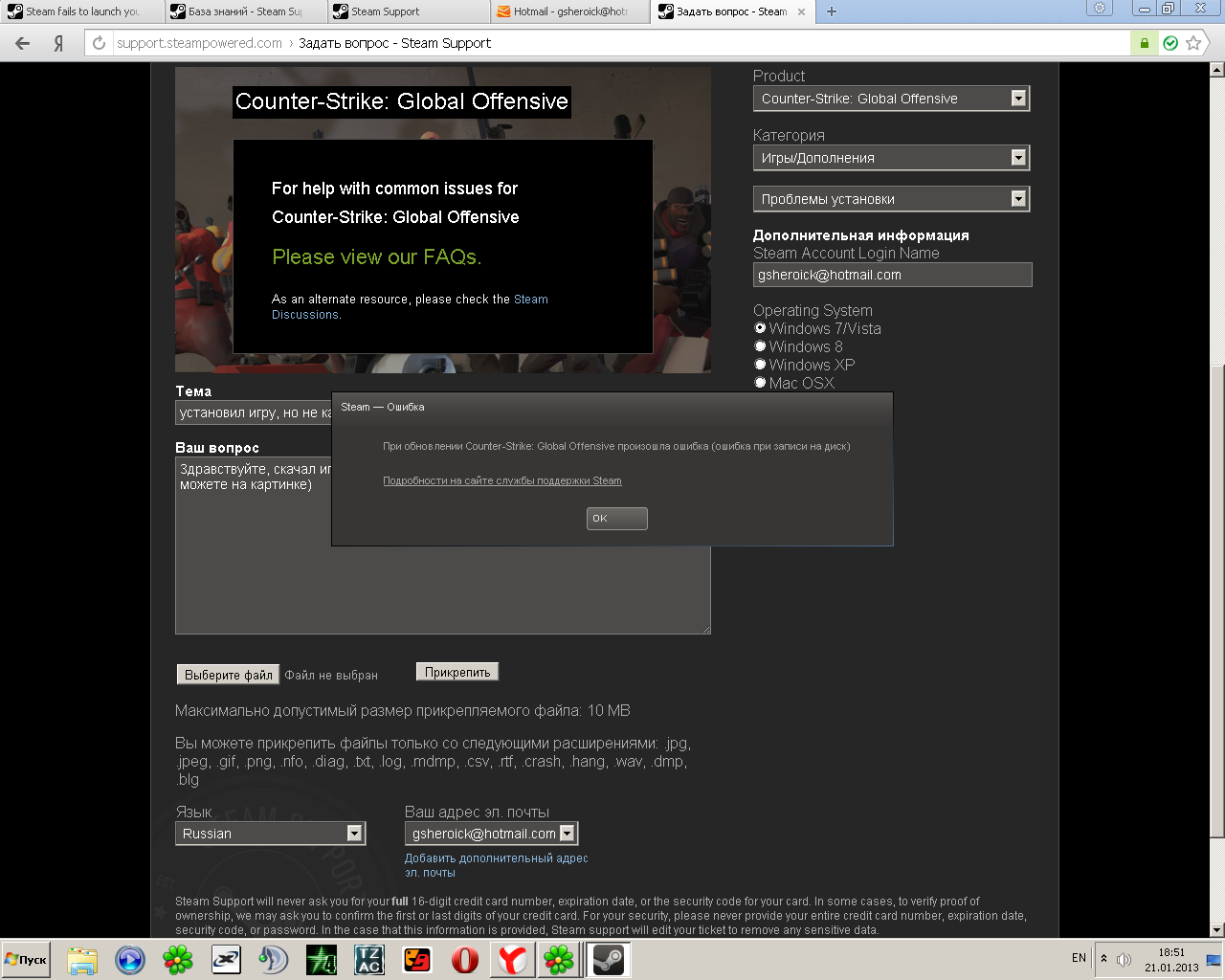The width and height of the screenshot is (1225, 980).
Task: Open the Russian language dropdown
Action: [x=270, y=834]
